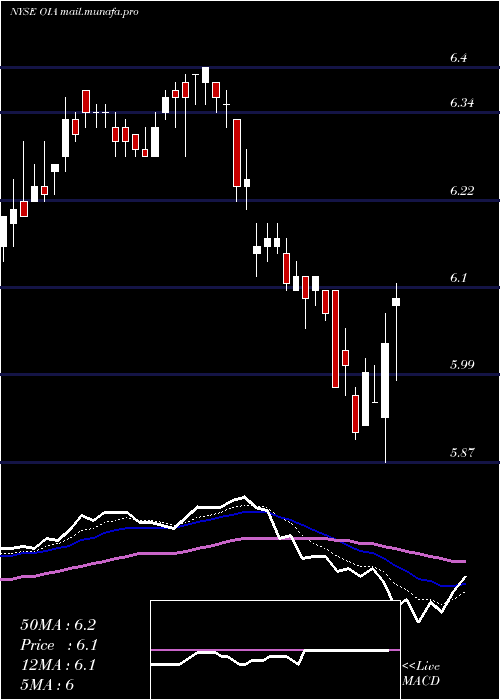500x700 pixels.
Task: Click the 6.1 price axis label
Action: (x=458, y=278)
